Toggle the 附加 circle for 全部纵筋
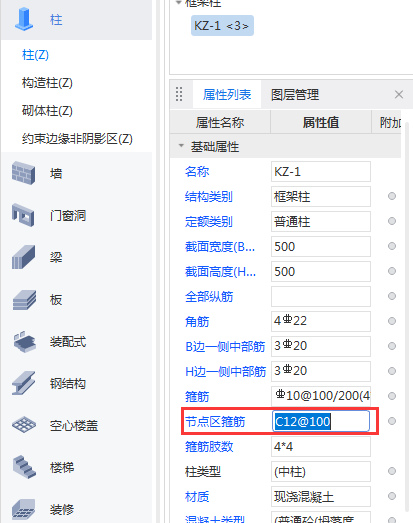413x523 pixels. [392, 296]
